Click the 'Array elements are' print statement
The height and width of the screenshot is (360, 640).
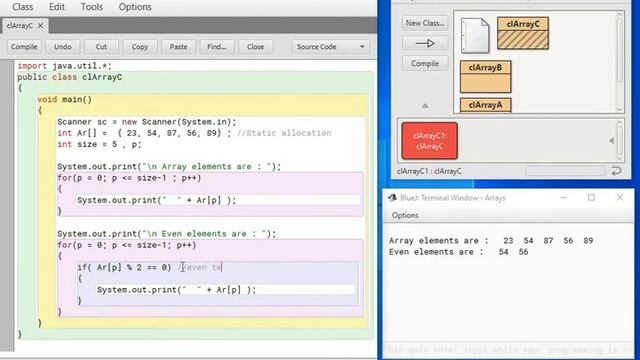tap(169, 167)
